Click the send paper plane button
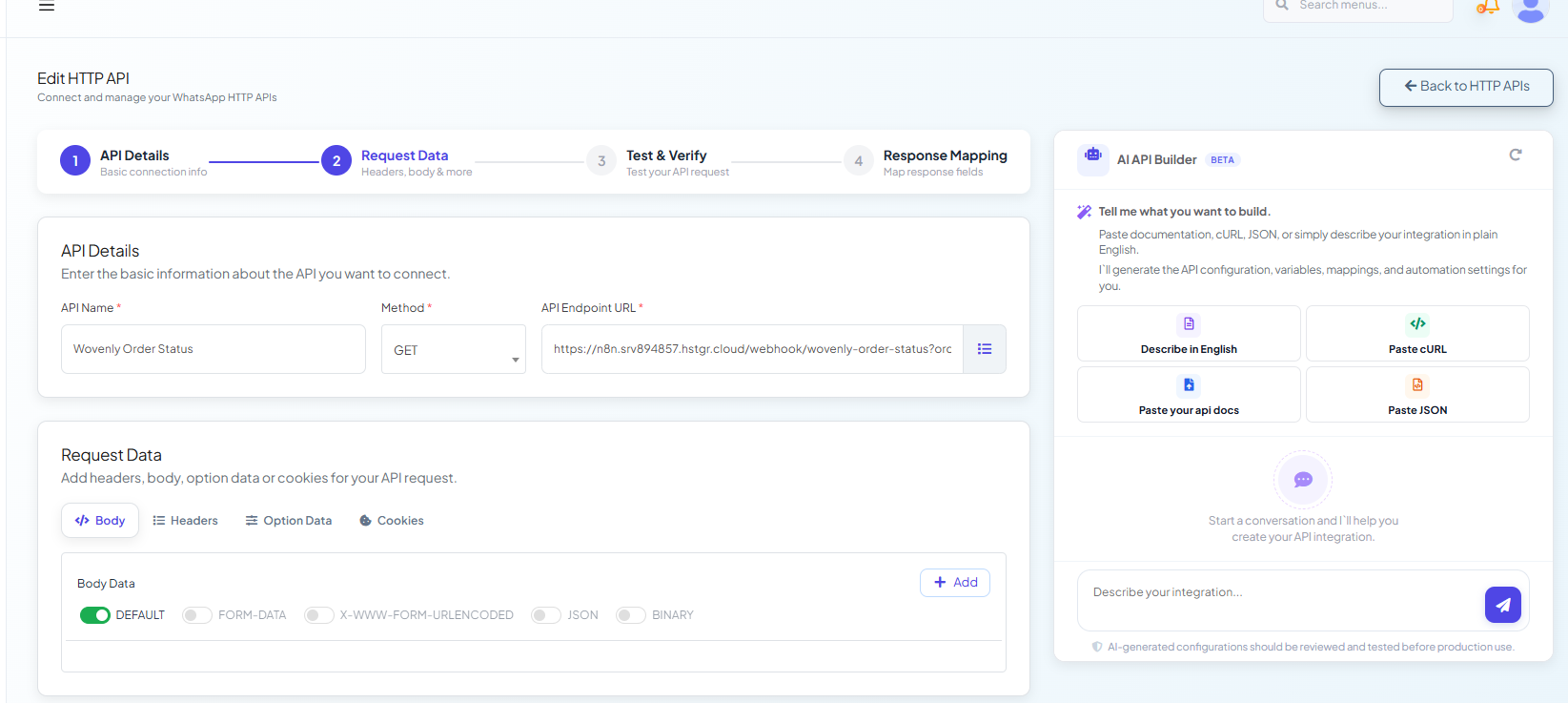1568x703 pixels. click(x=1503, y=605)
